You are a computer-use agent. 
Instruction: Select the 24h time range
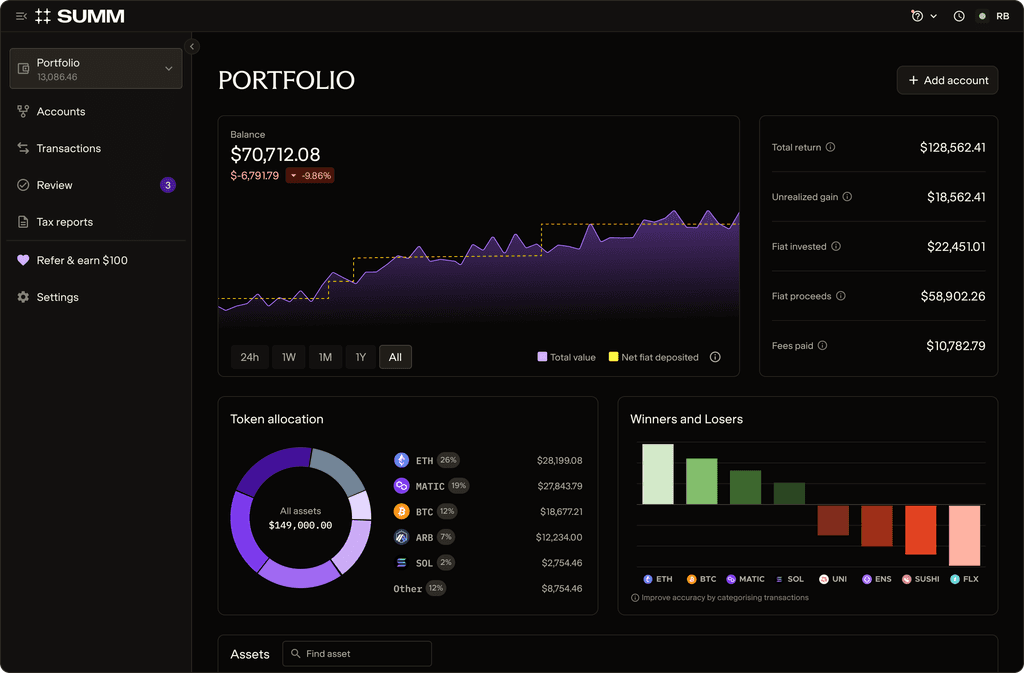point(249,357)
